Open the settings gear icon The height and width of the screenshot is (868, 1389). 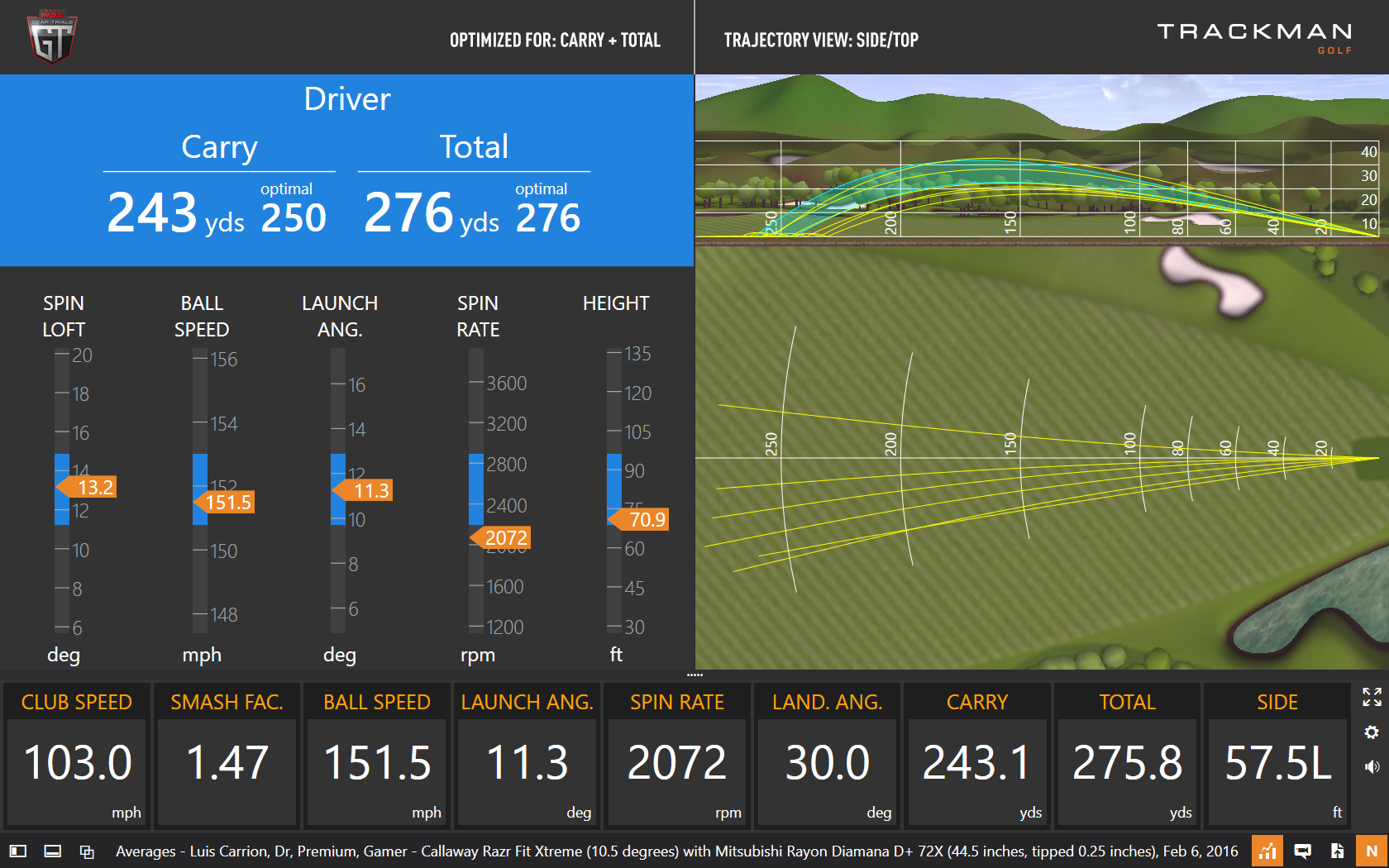pos(1372,732)
